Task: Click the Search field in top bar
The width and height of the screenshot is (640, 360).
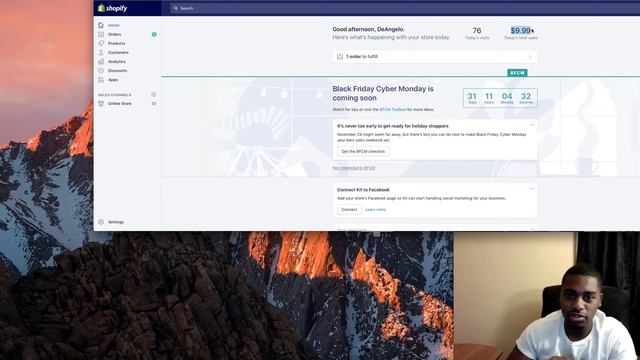Action: [404, 8]
